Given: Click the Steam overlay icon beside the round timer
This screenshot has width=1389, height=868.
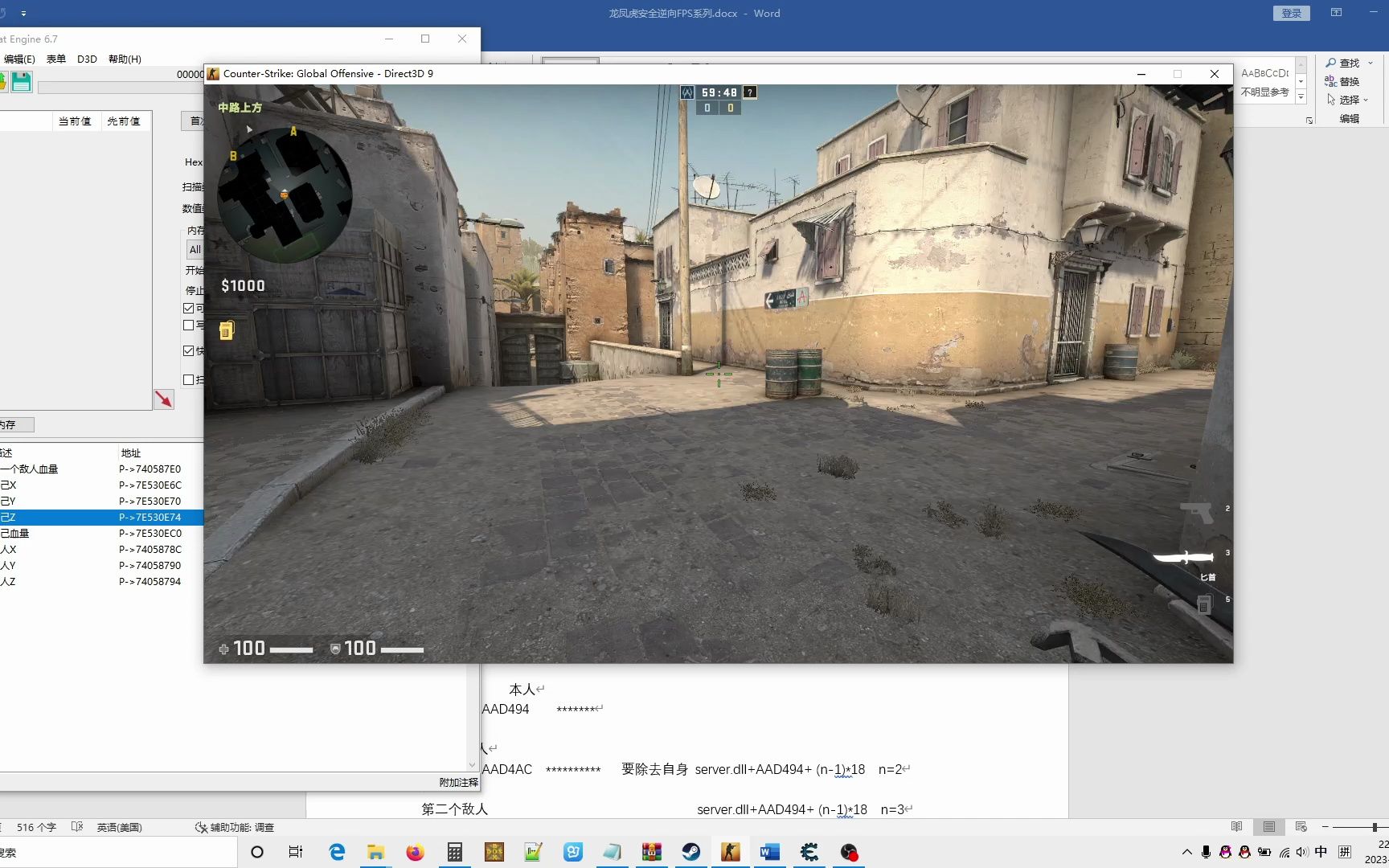Looking at the screenshot, I should [x=687, y=92].
